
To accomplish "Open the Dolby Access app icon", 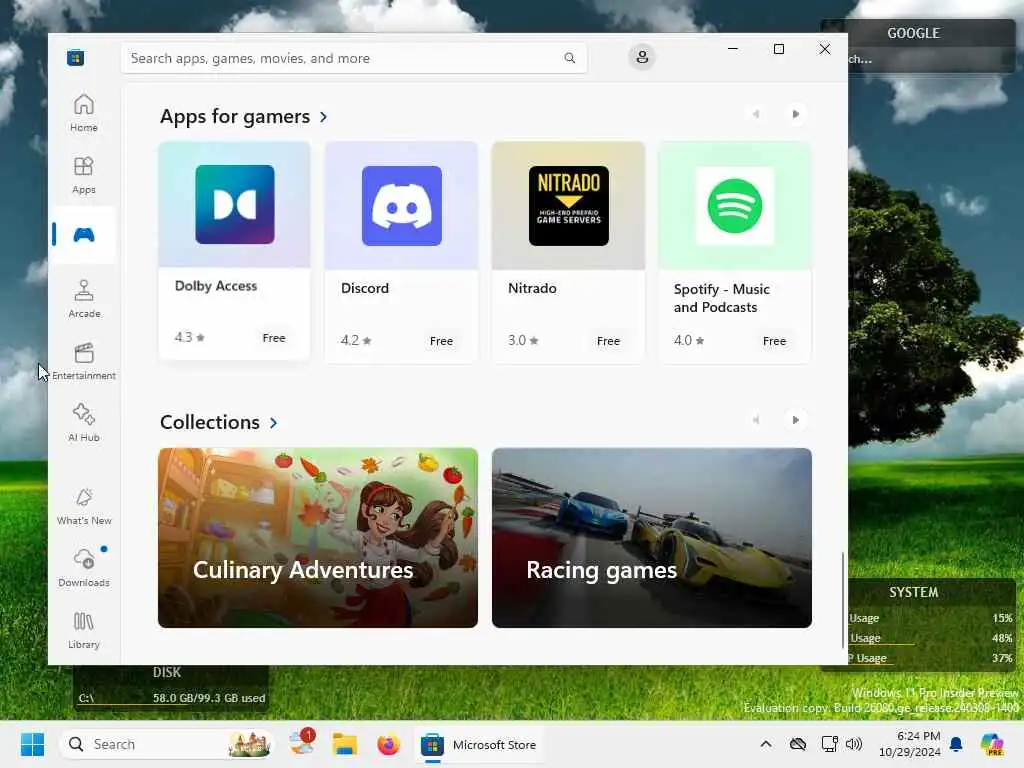I will (x=234, y=204).
